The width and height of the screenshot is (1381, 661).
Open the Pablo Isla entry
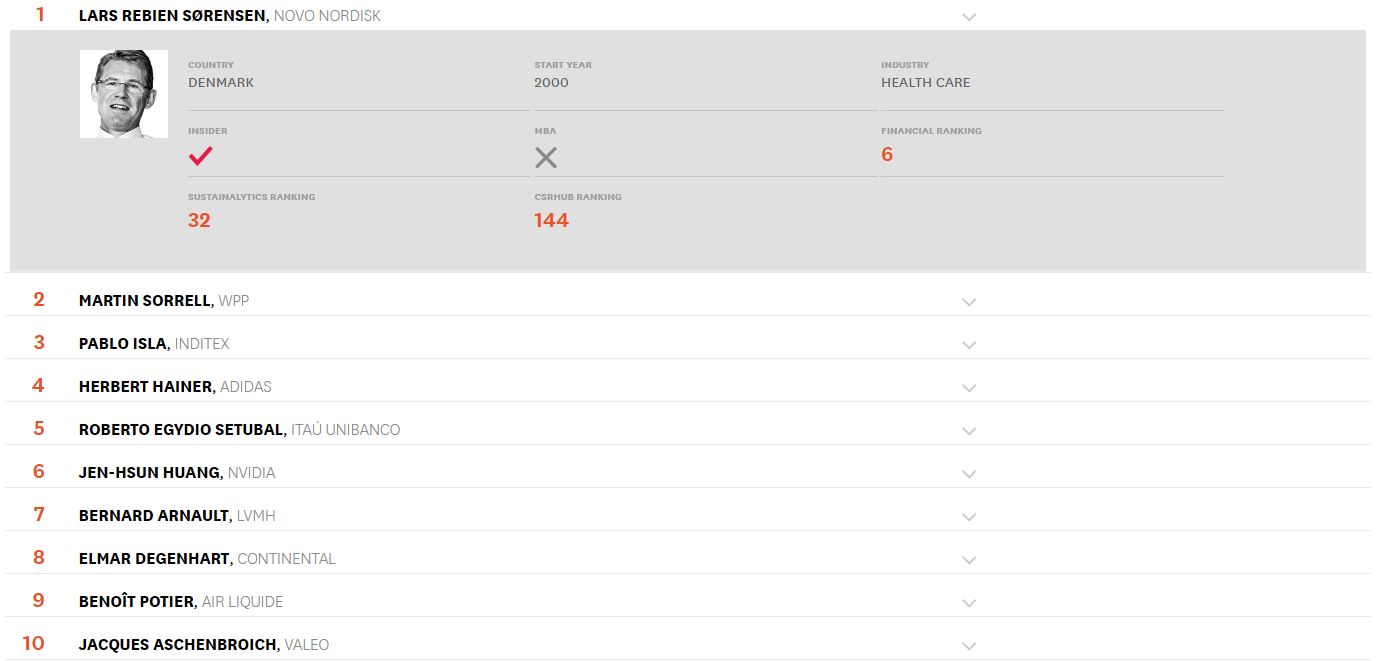(x=123, y=343)
